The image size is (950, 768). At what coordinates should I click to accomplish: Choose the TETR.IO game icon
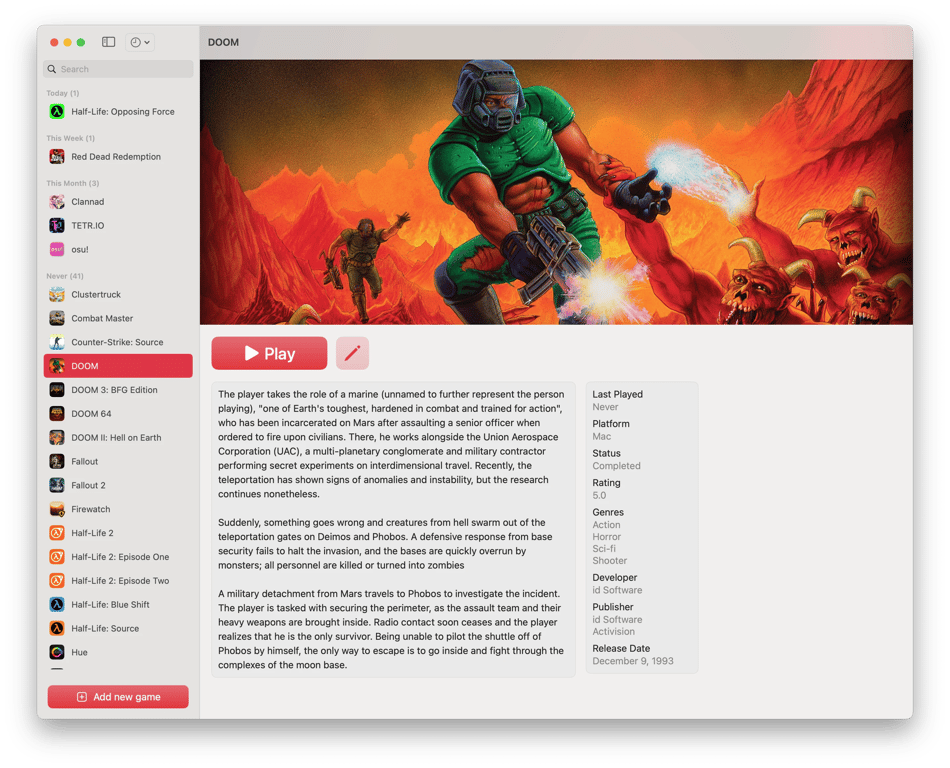57,225
